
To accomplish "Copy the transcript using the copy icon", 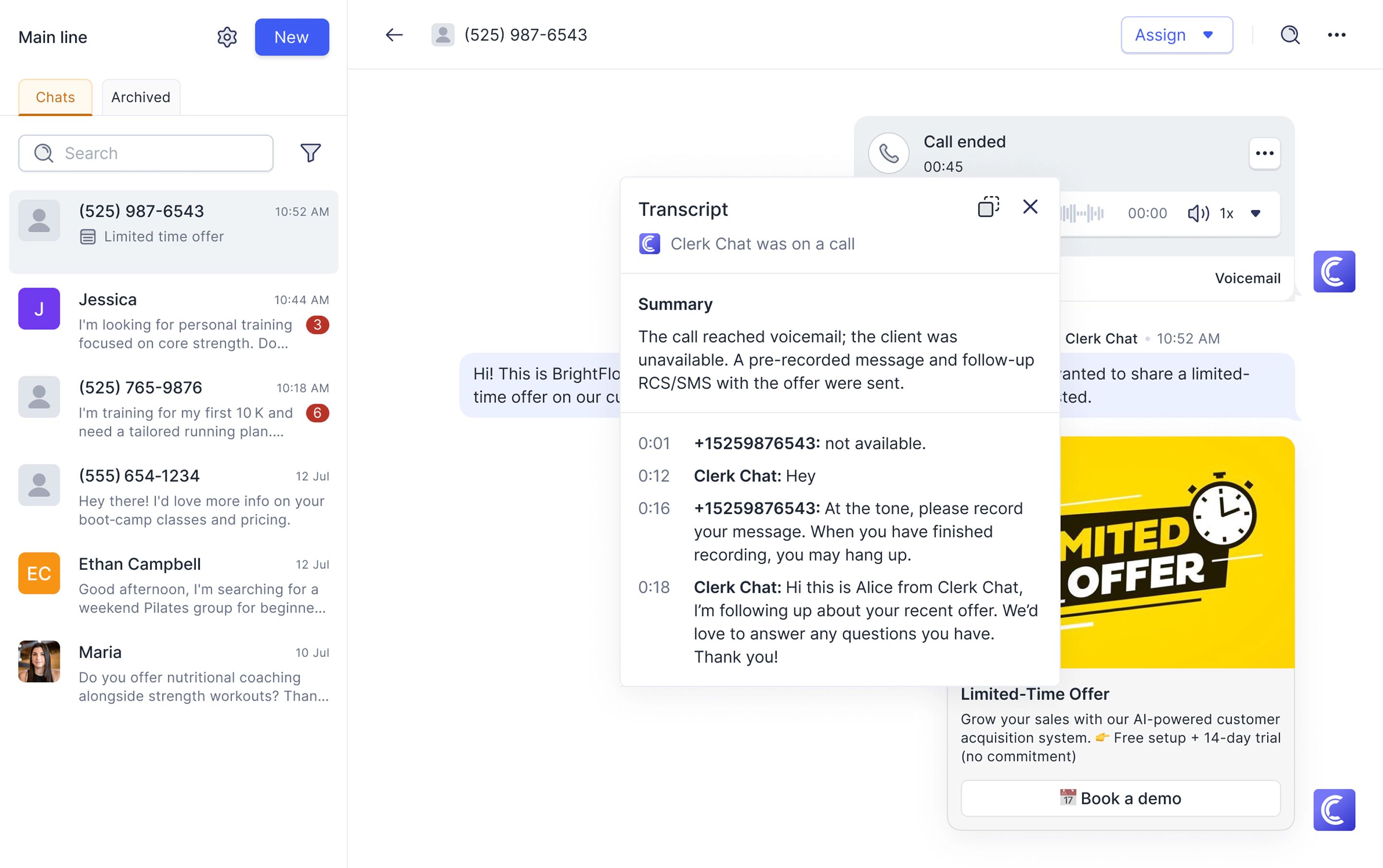I will click(x=987, y=206).
